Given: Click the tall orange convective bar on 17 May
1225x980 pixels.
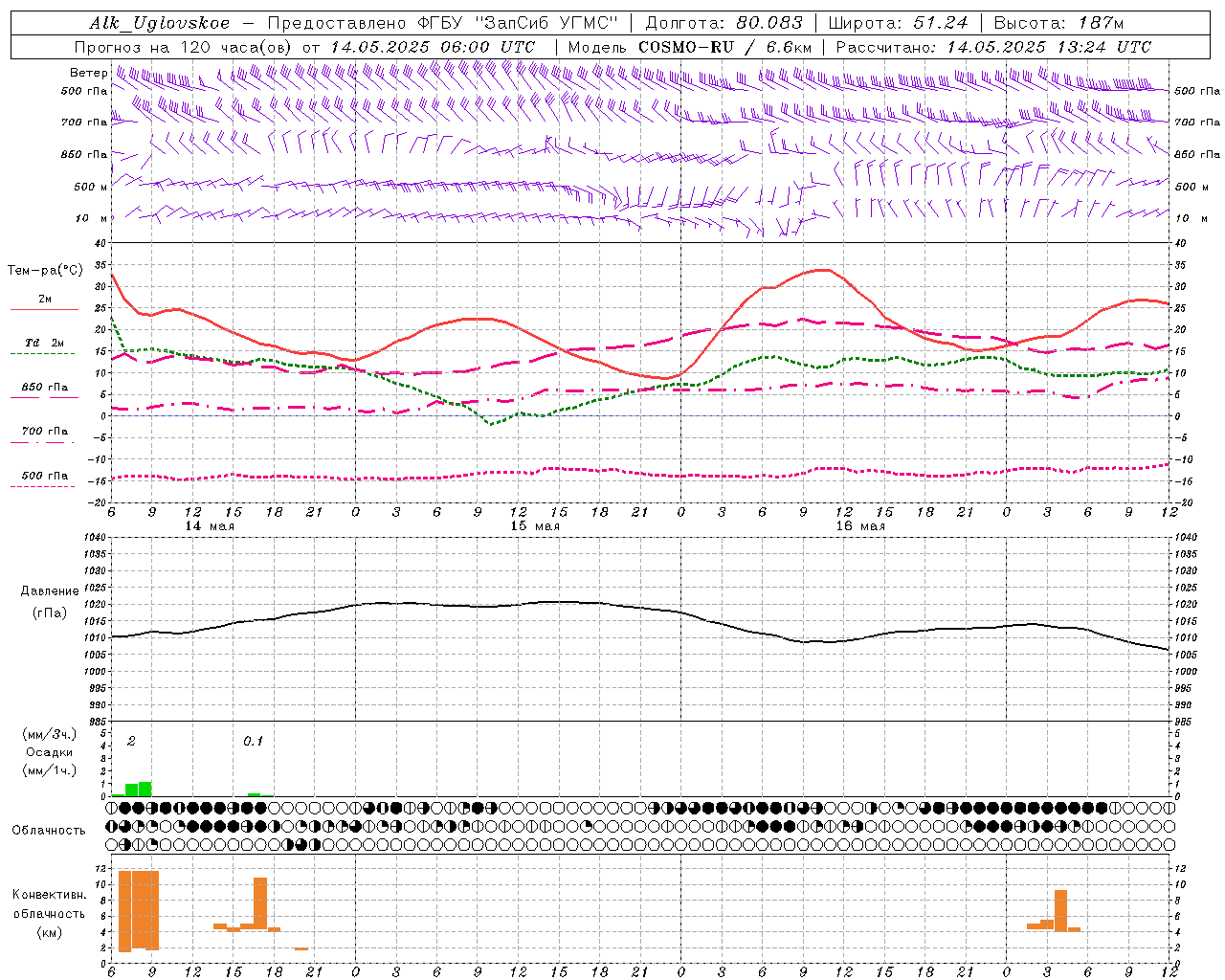Looking at the screenshot, I should point(1060,909).
